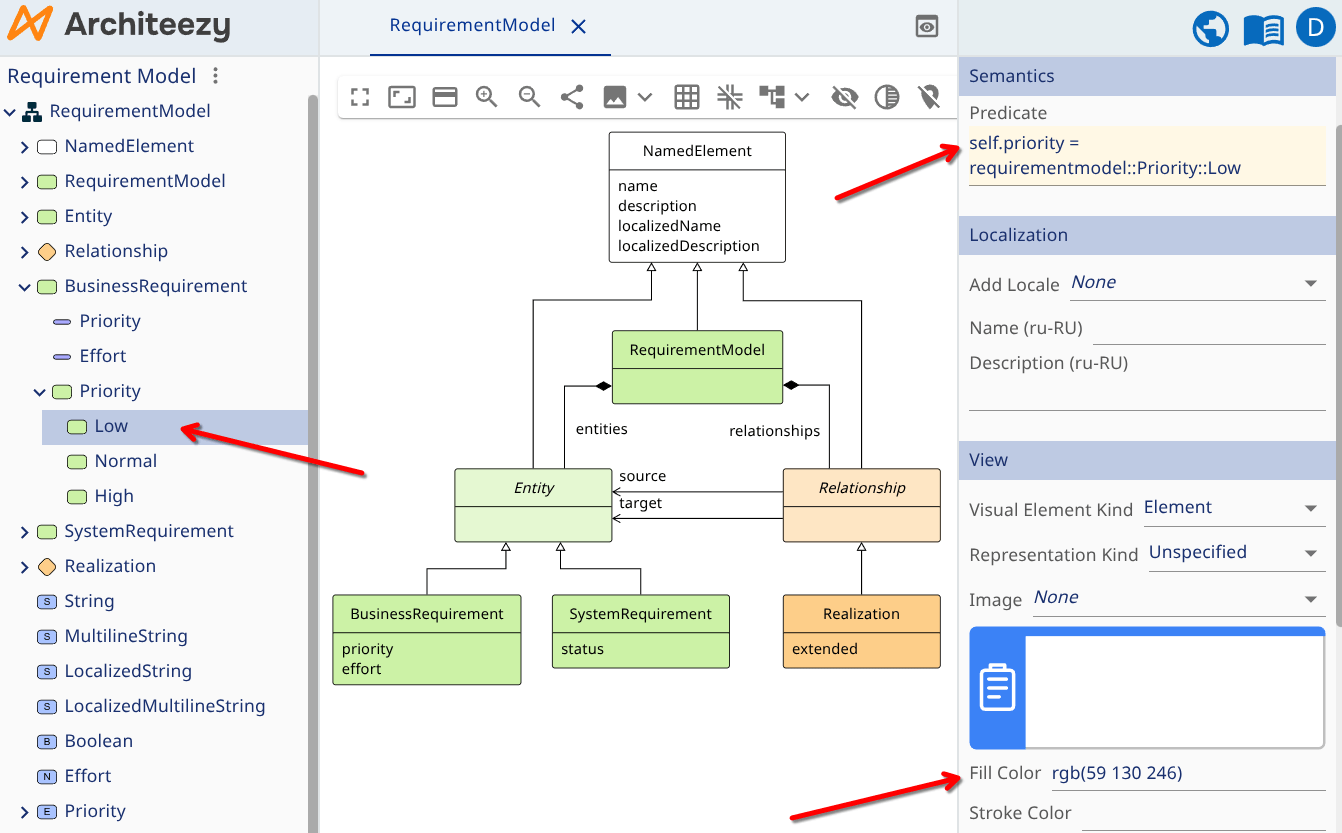Select Normal under Priority in tree

(x=125, y=461)
